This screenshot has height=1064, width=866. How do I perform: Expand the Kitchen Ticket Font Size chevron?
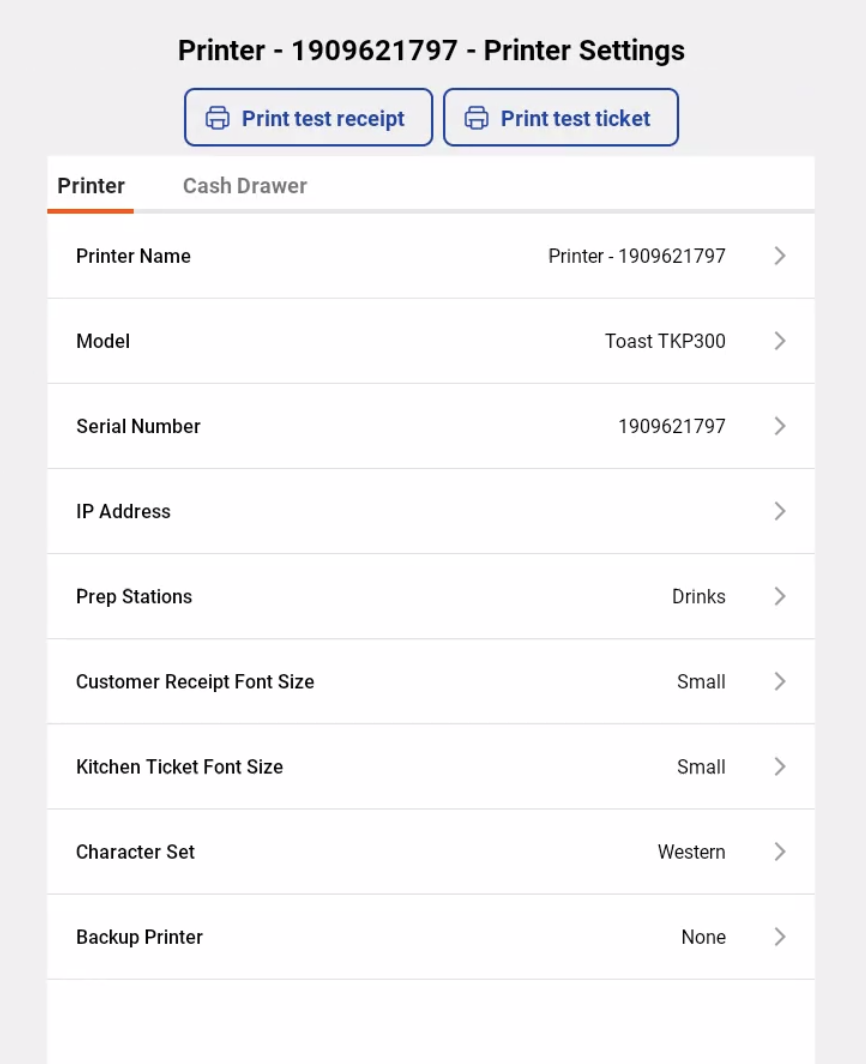[x=780, y=766]
